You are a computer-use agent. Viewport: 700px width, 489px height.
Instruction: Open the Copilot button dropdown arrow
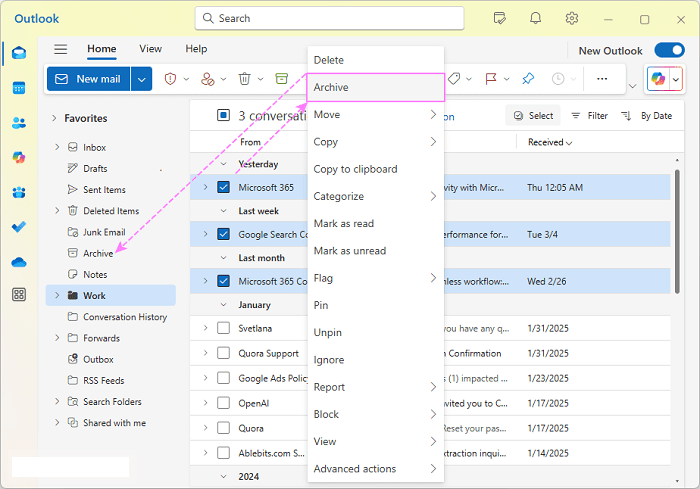(676, 80)
